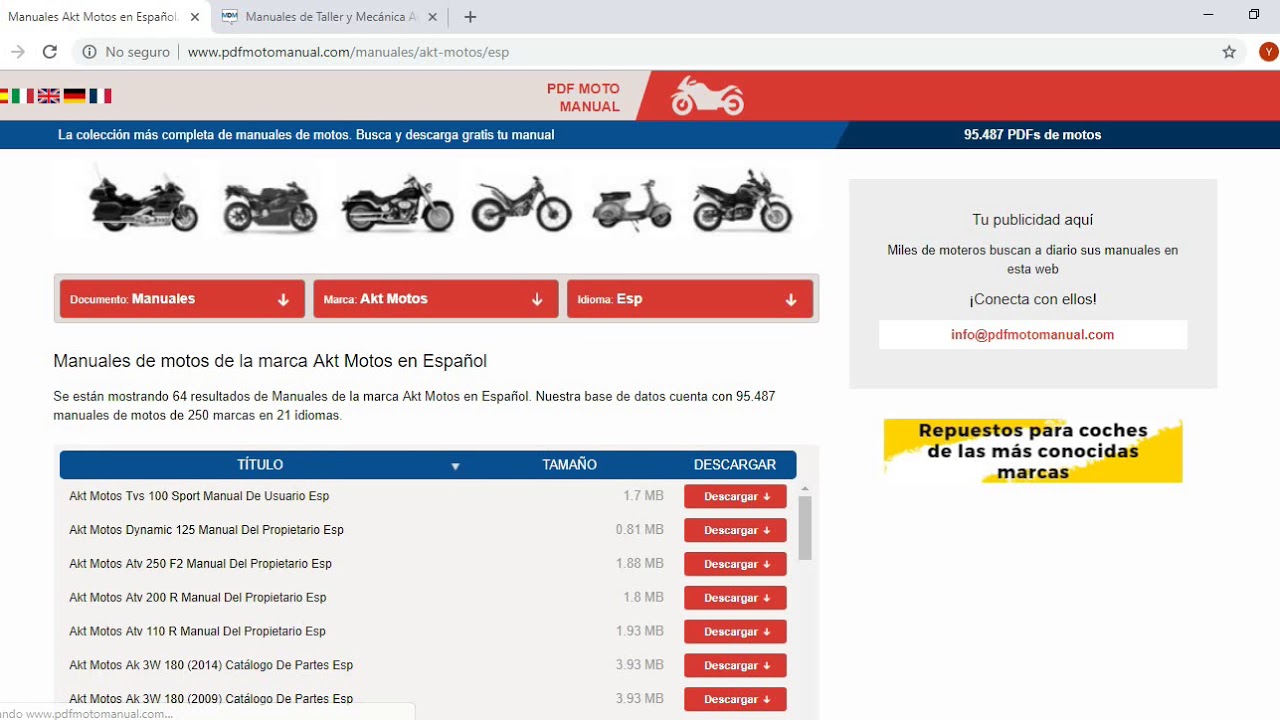
Task: Click 'Akt Motos Dynamic 125 Manual Del Propietario Esp'
Action: pos(206,530)
